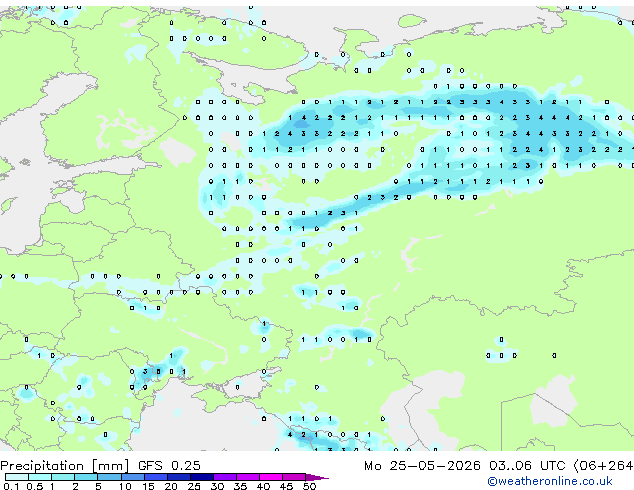Click the purple arrow tip past 50
This screenshot has height=490, width=634.
317,477
